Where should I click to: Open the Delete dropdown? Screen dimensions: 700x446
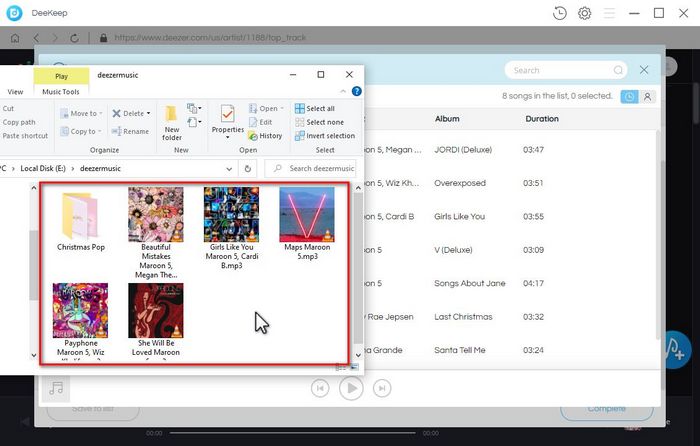point(131,113)
